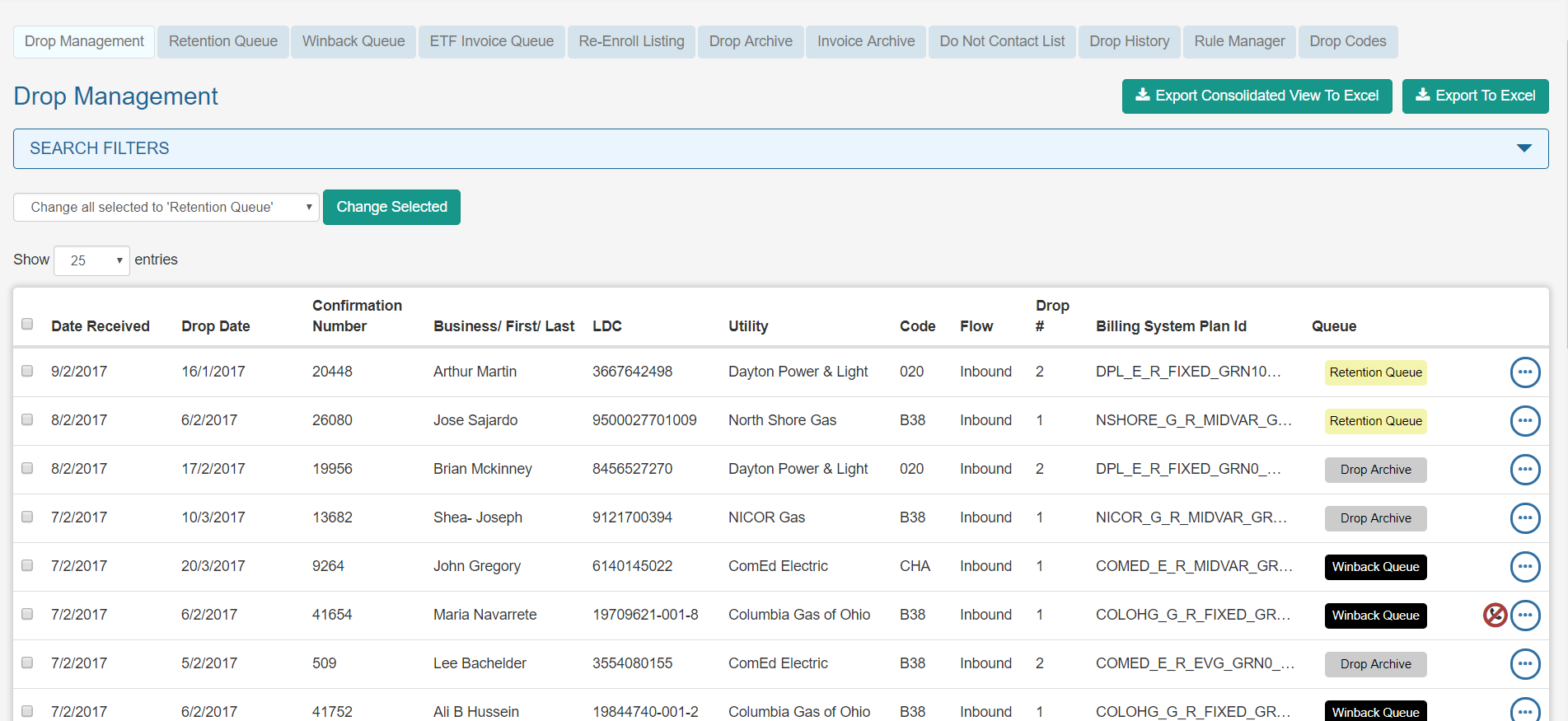Sort by Confirmation Number column header
Viewport: 1568px width, 721px height.
[357, 316]
